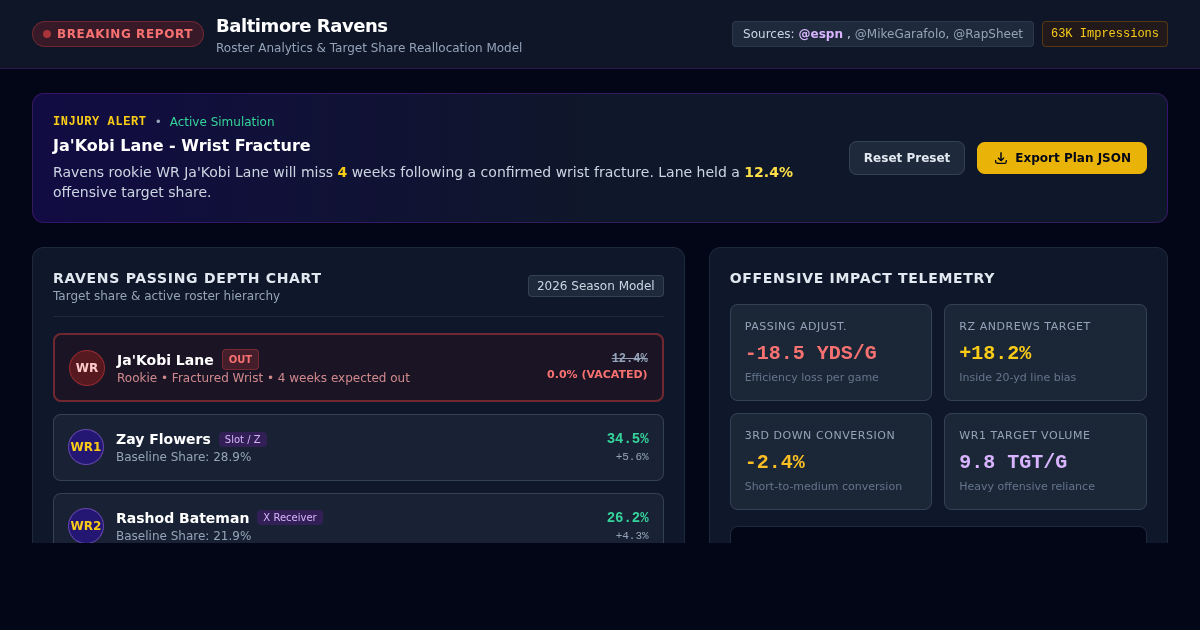The width and height of the screenshot is (1200, 630).
Task: Click the 3rd Down Conversion telemetry card
Action: [x=831, y=461]
